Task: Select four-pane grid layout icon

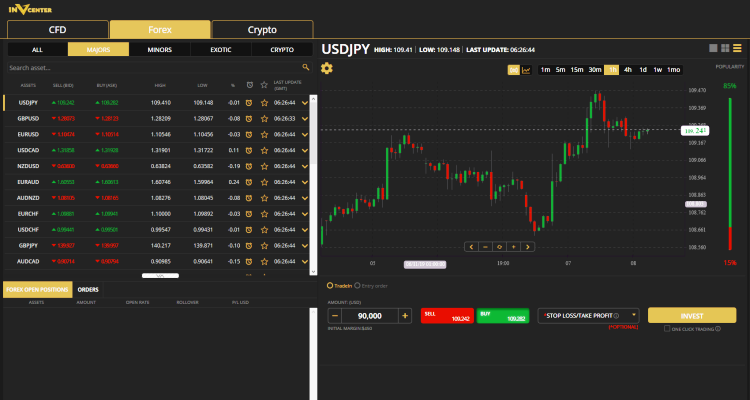Action: (725, 48)
